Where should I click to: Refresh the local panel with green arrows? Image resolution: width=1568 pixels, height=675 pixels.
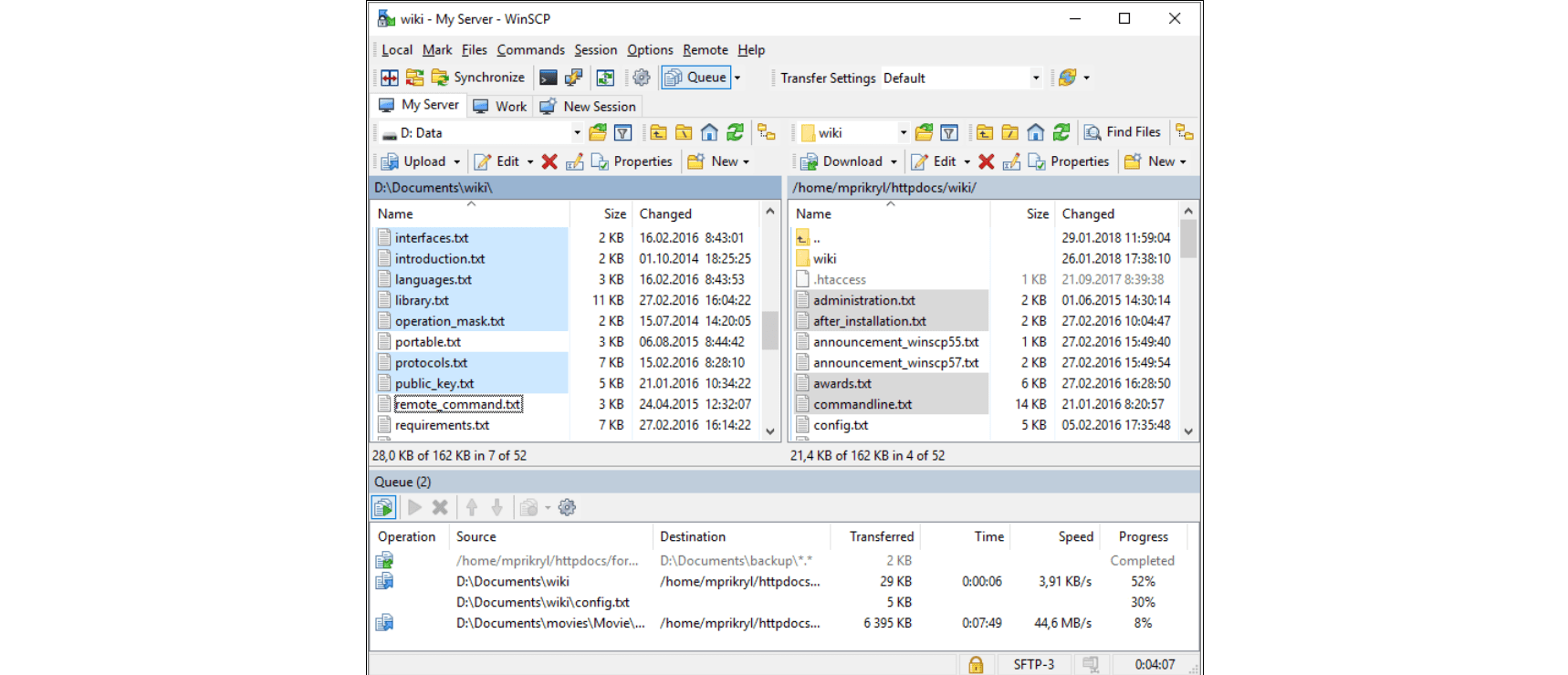735,133
